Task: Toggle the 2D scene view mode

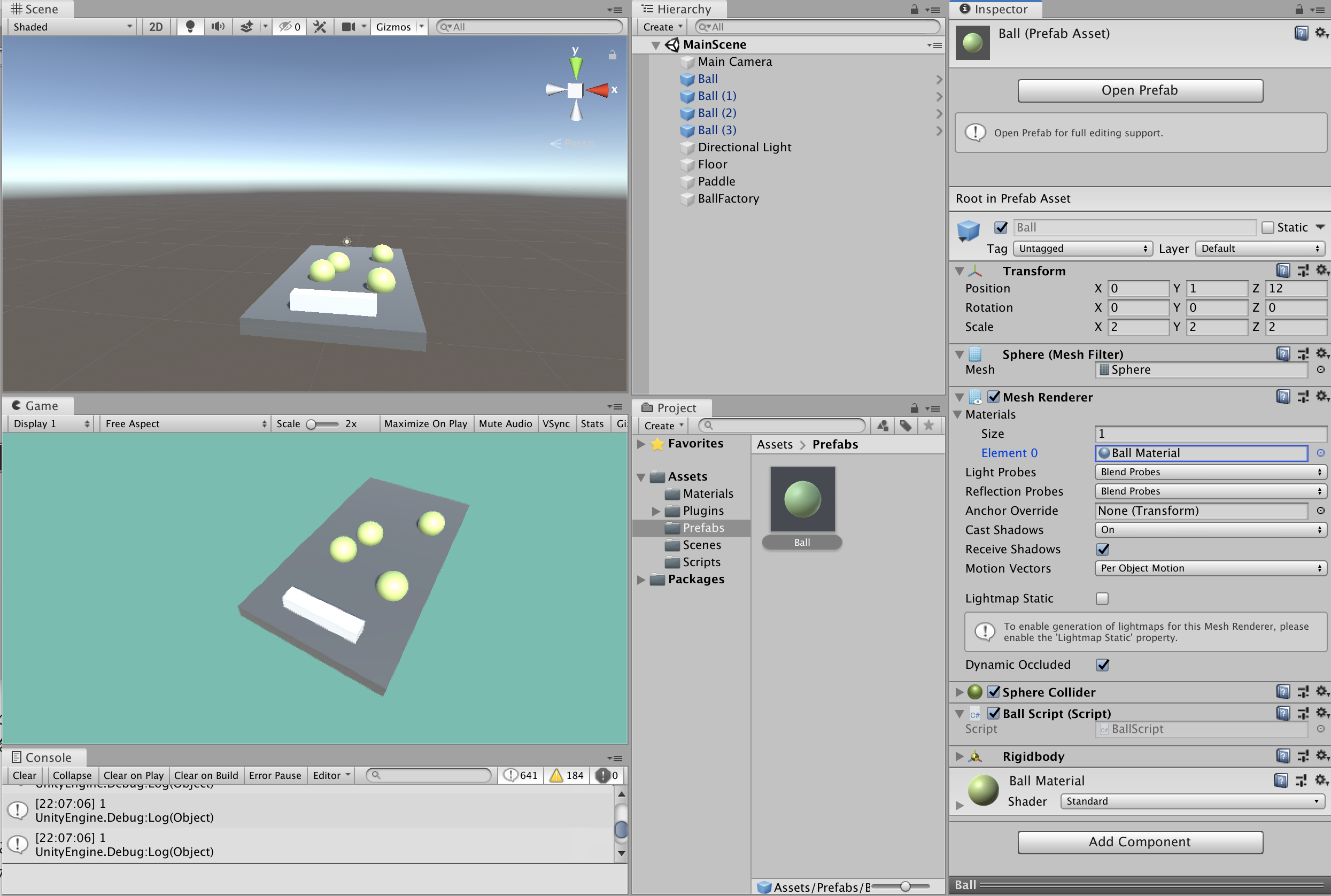Action: [156, 27]
